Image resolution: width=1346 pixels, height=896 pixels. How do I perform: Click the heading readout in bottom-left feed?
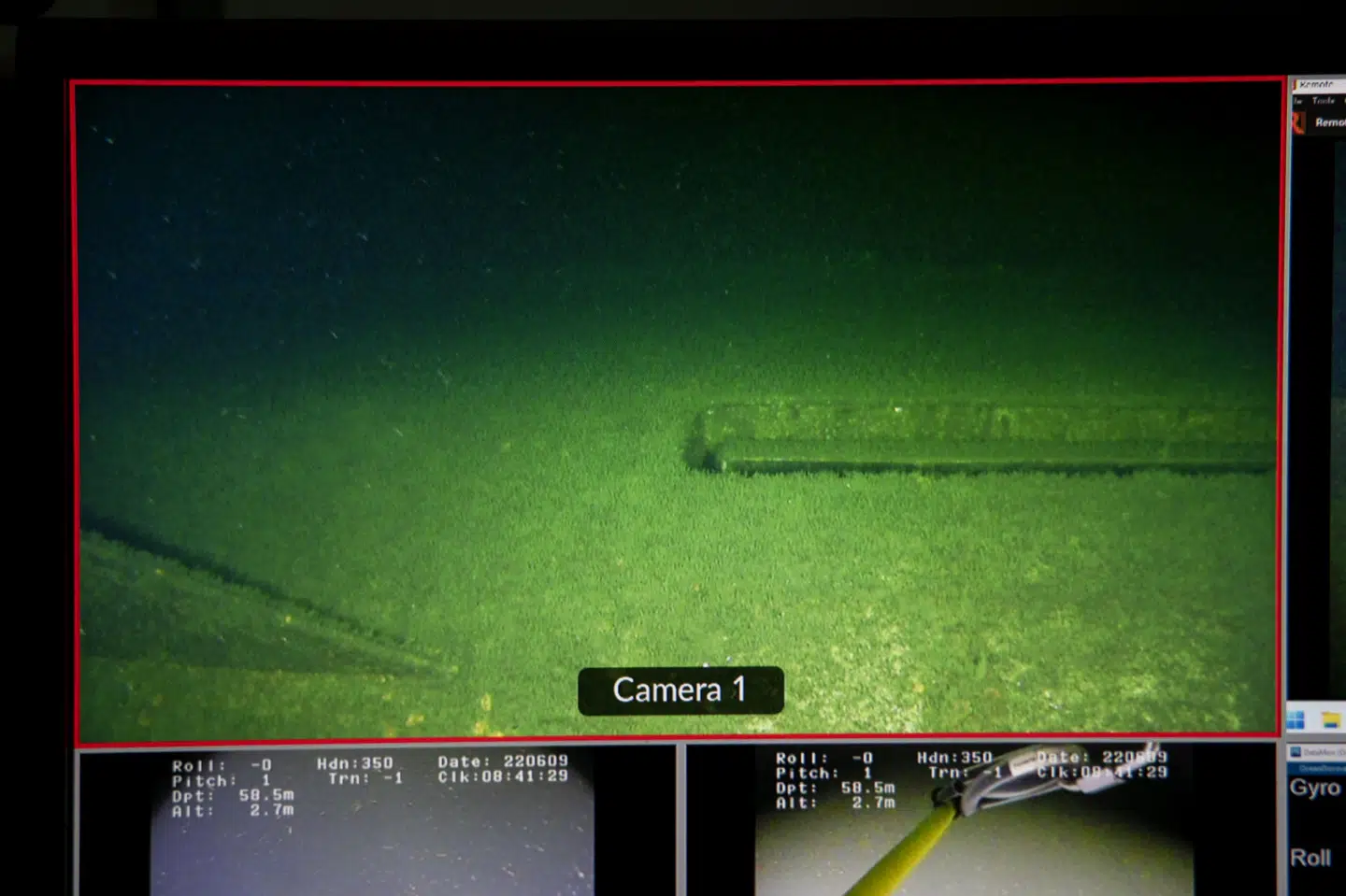[354, 763]
